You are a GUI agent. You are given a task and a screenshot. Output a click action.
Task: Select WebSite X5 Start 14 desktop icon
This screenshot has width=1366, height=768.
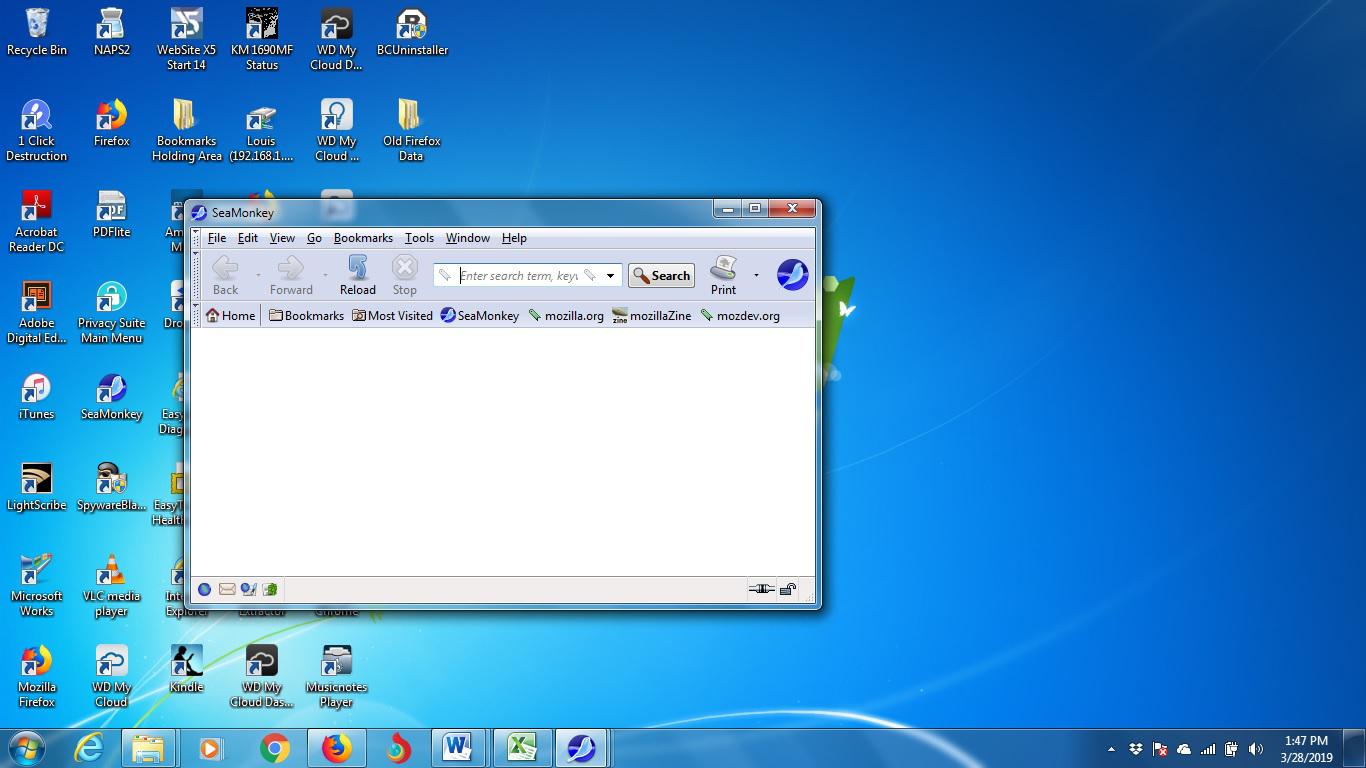pyautogui.click(x=186, y=40)
